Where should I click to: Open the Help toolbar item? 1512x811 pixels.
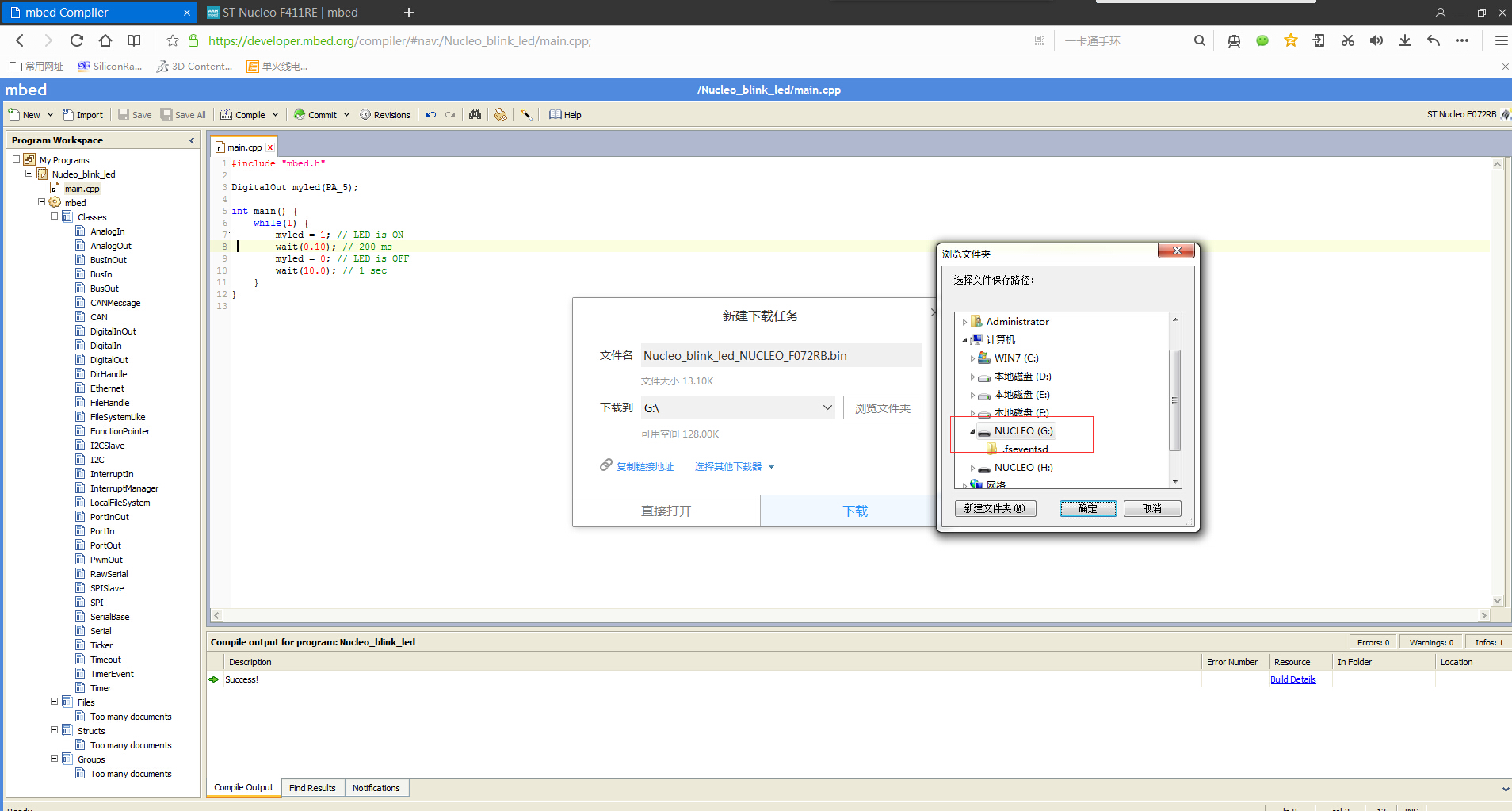565,115
